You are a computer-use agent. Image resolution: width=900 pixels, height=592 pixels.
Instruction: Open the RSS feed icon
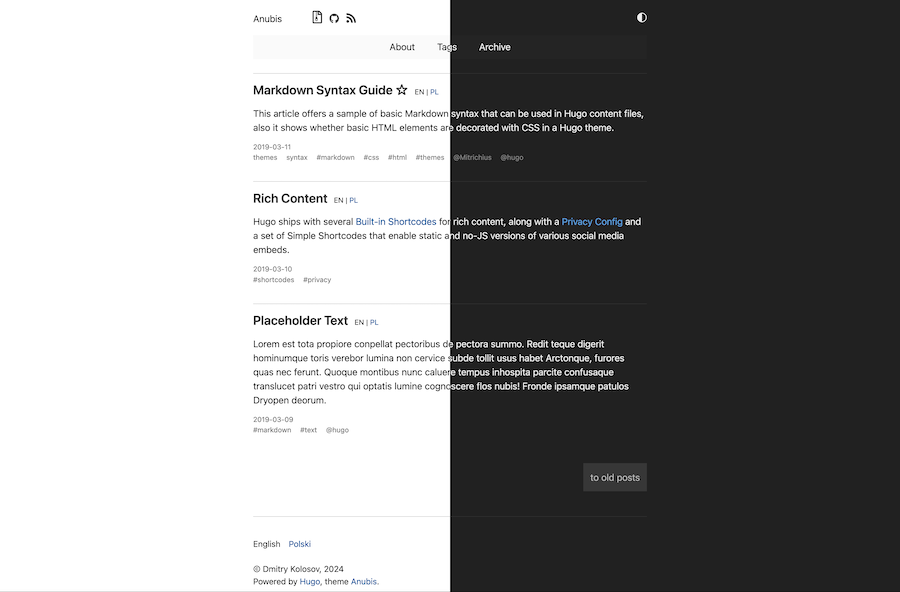[x=351, y=18]
